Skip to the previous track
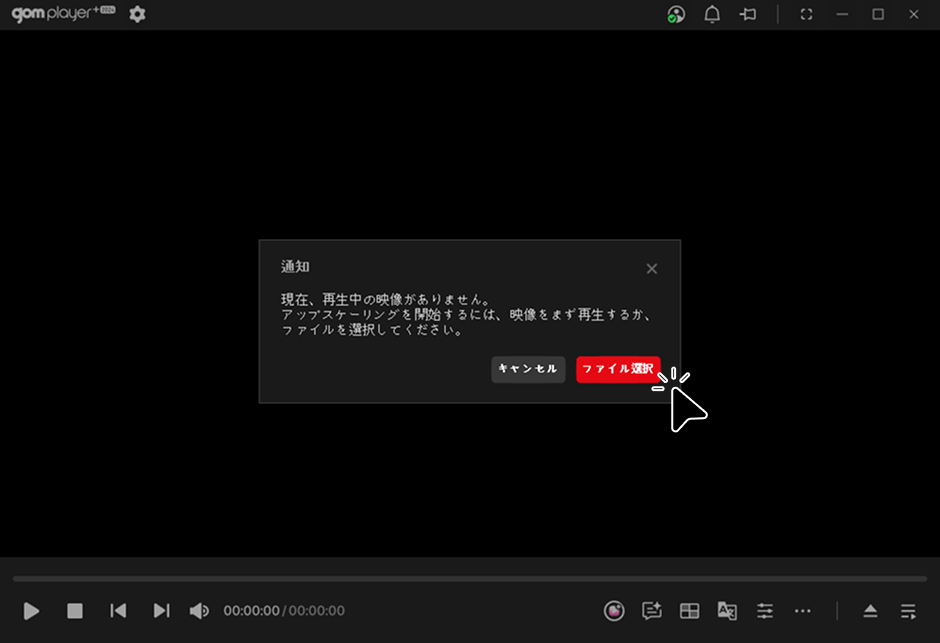This screenshot has width=940, height=643. coord(118,610)
